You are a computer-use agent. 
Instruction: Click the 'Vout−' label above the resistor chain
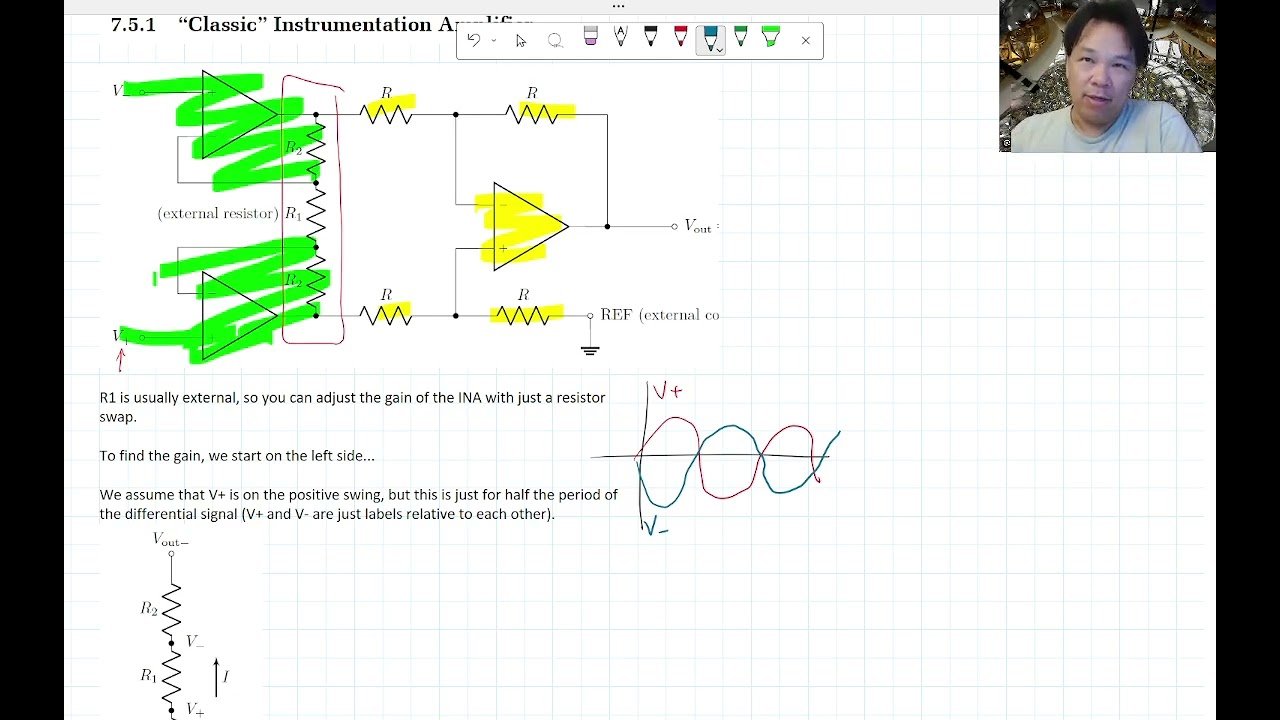point(170,539)
